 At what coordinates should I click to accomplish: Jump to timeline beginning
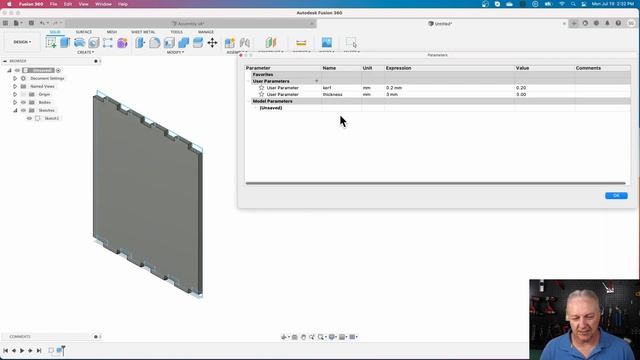tap(5, 350)
